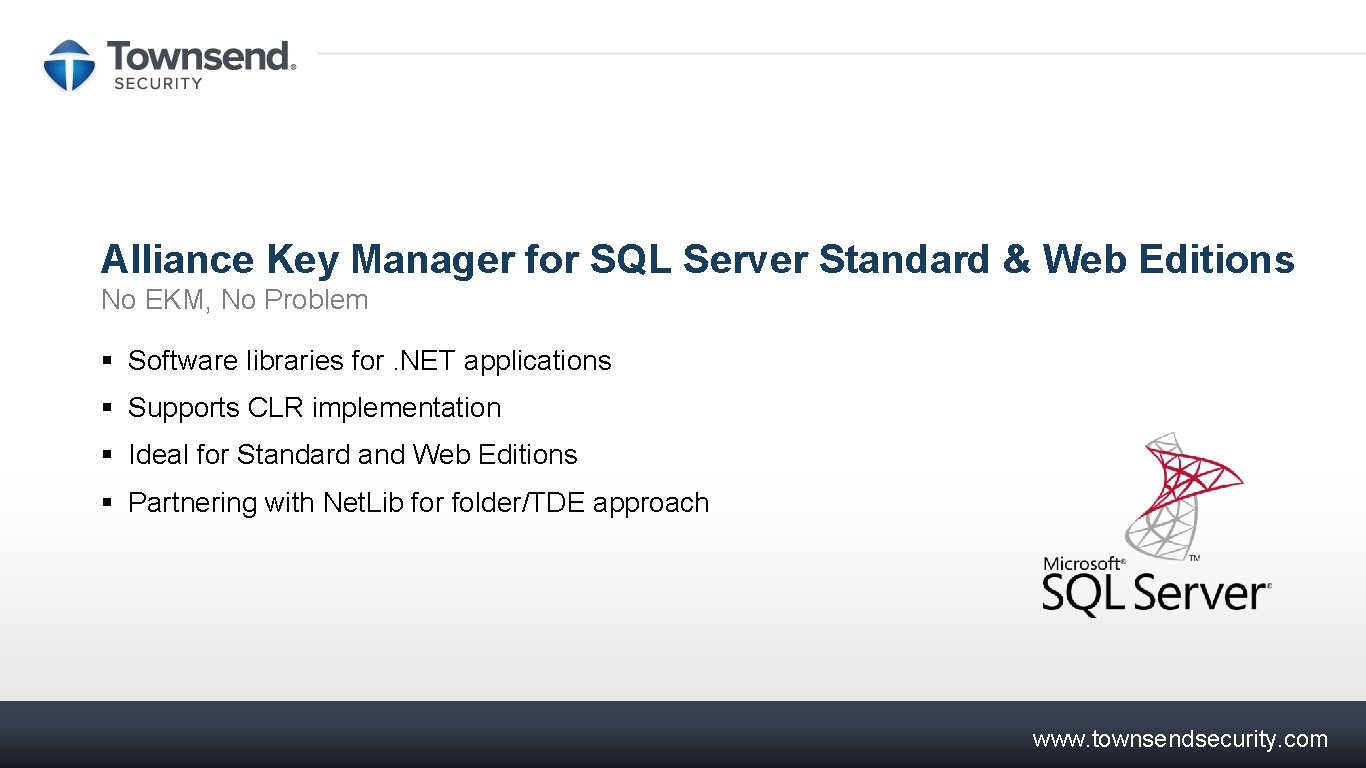This screenshot has width=1366, height=768.
Task: Click the SECURITY text under Townsend
Action: click(158, 84)
